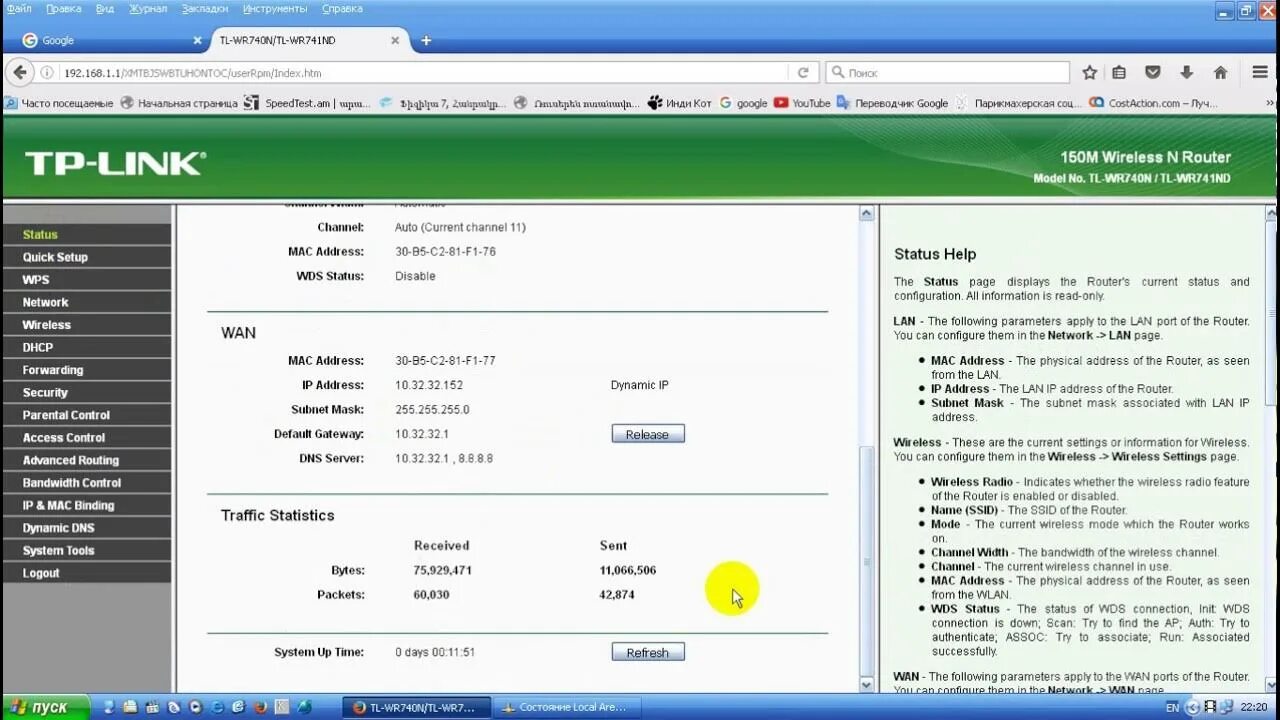1280x720 pixels.
Task: Open the Вид menu
Action: tap(105, 9)
